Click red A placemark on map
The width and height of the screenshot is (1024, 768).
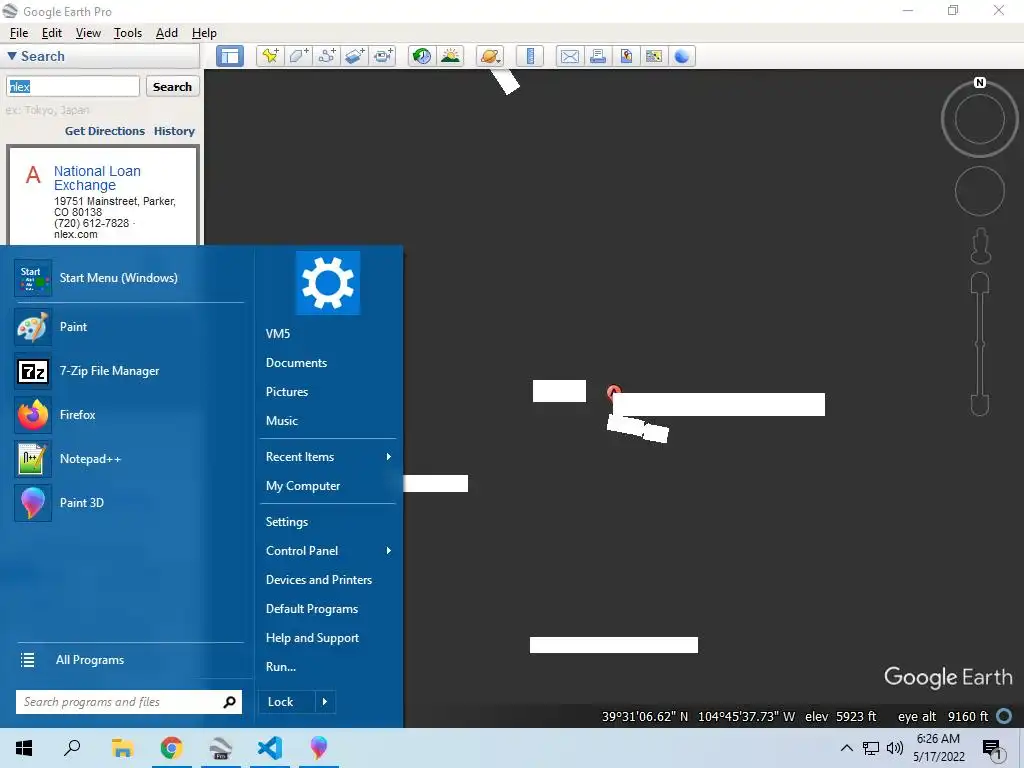613,392
